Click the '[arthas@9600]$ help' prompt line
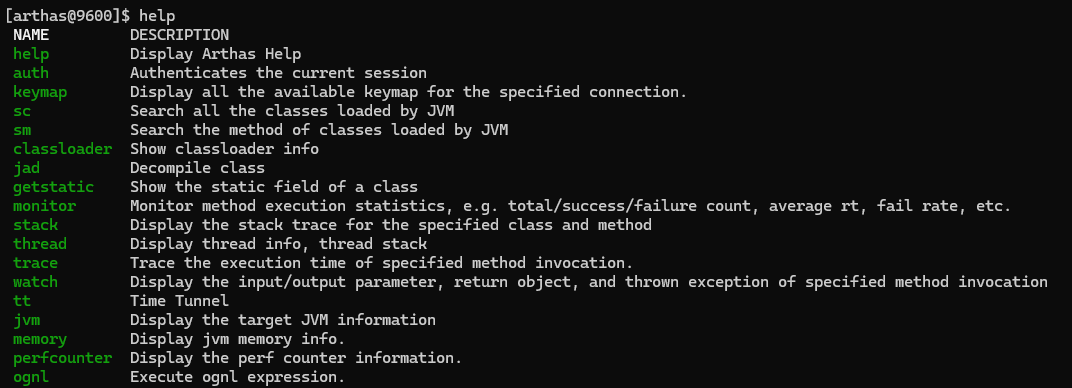Image resolution: width=1072 pixels, height=388 pixels. [x=90, y=16]
